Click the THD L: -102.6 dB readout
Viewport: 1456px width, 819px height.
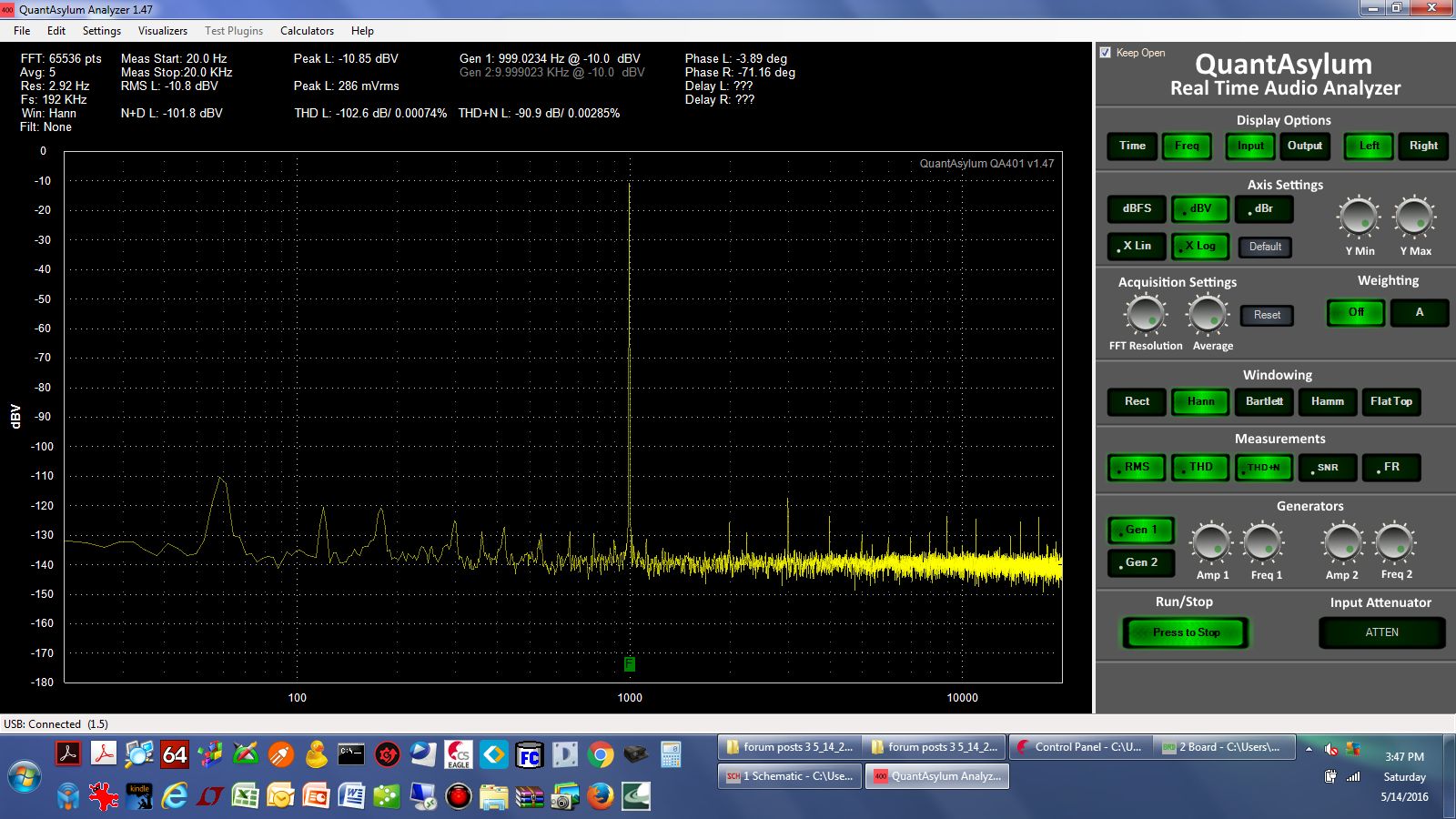tap(370, 114)
